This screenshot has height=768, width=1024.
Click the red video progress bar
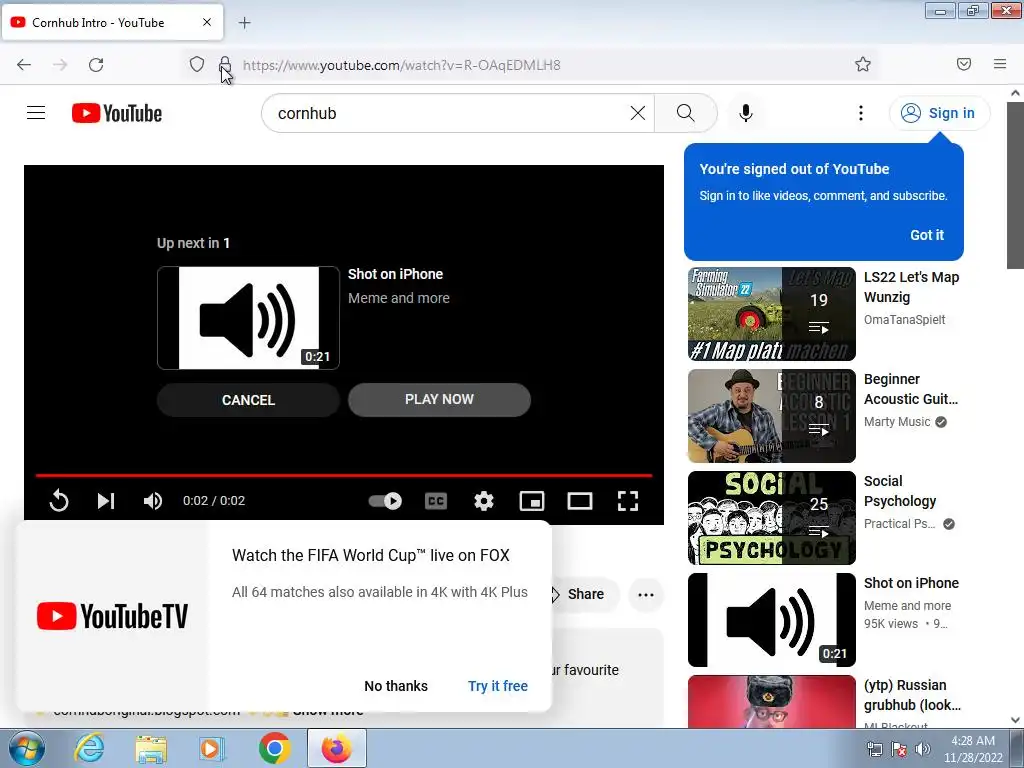[x=344, y=475]
